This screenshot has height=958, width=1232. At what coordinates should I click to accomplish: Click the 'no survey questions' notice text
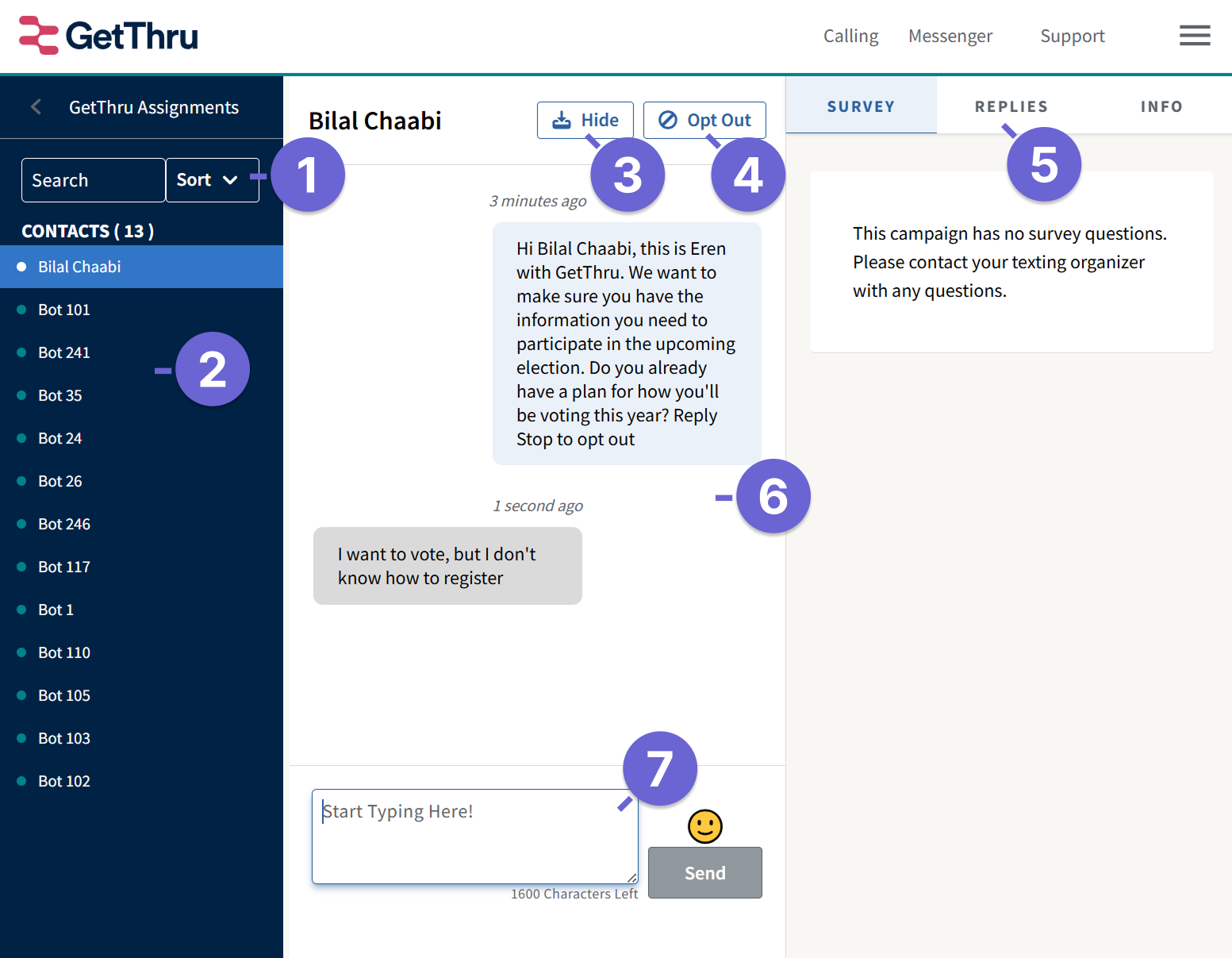[1010, 262]
